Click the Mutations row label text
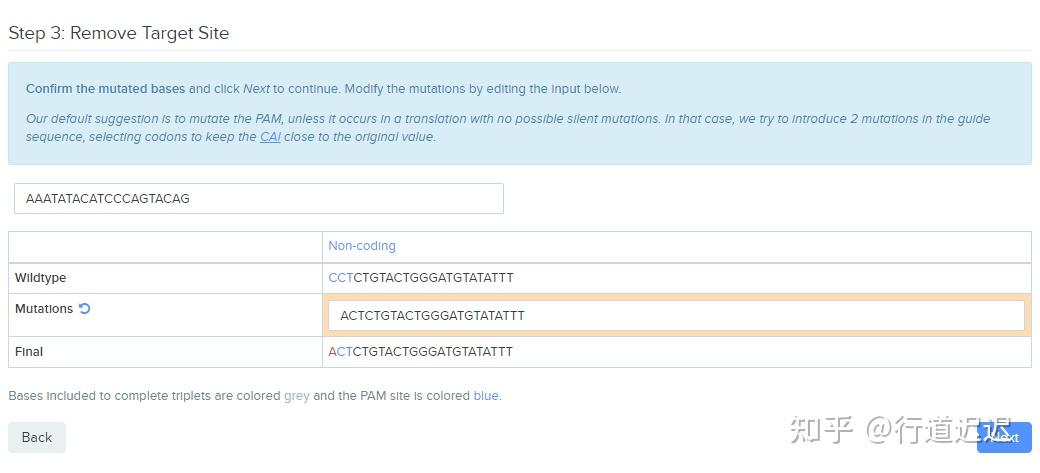Image resolution: width=1040 pixels, height=473 pixels. (x=44, y=309)
